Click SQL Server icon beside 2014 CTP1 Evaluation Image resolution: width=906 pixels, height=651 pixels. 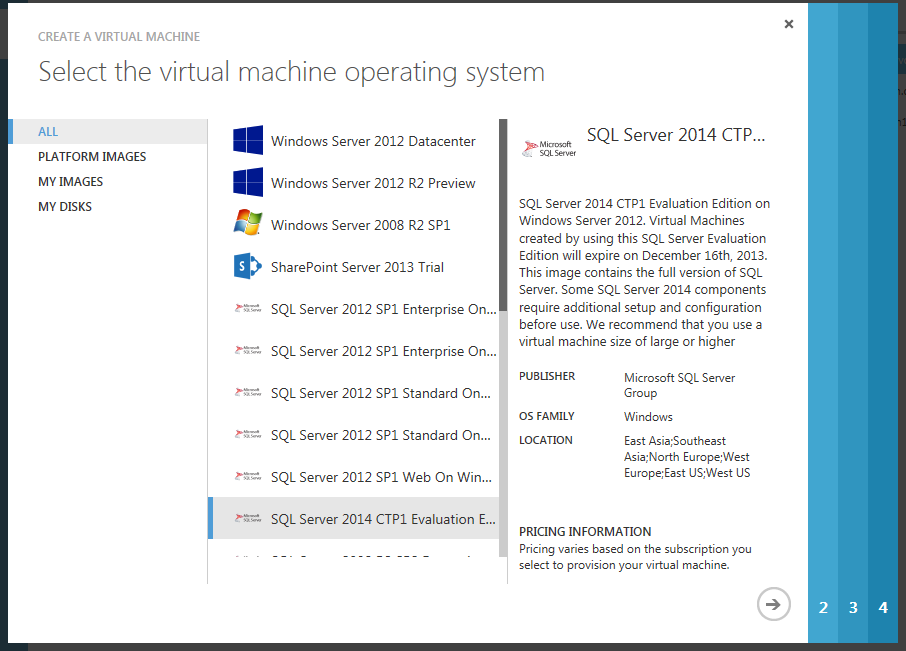click(248, 519)
